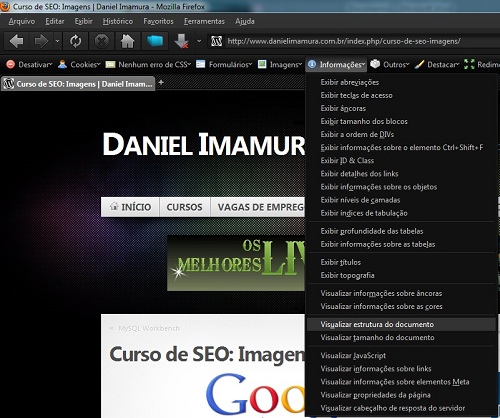Click the Daniel Imamura site title
Screen dimensions: 500x418
click(204, 144)
